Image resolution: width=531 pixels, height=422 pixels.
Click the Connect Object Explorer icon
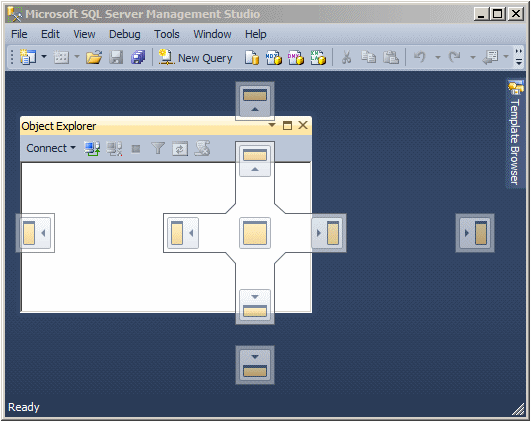(x=92, y=148)
